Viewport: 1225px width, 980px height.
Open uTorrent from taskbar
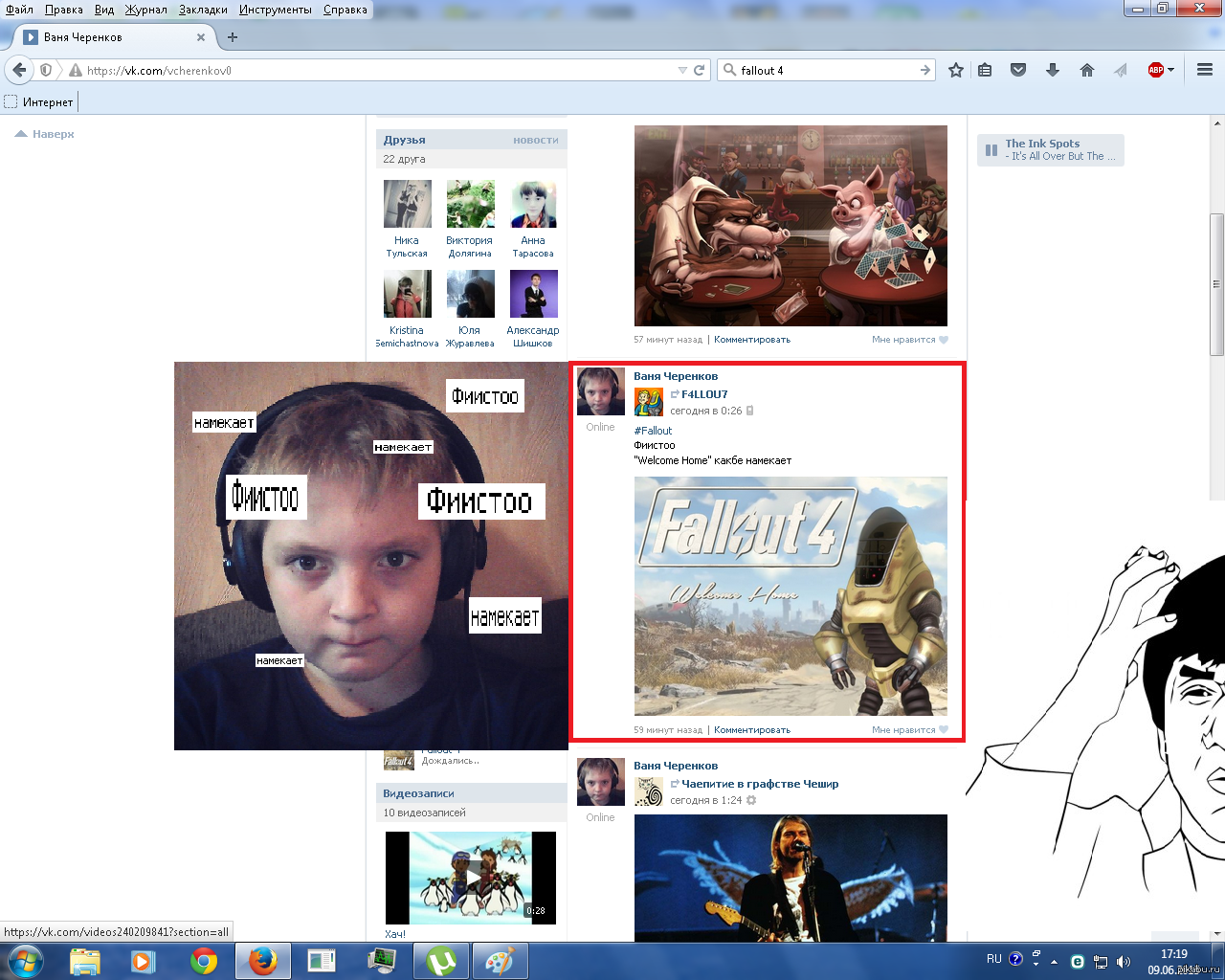(440, 961)
